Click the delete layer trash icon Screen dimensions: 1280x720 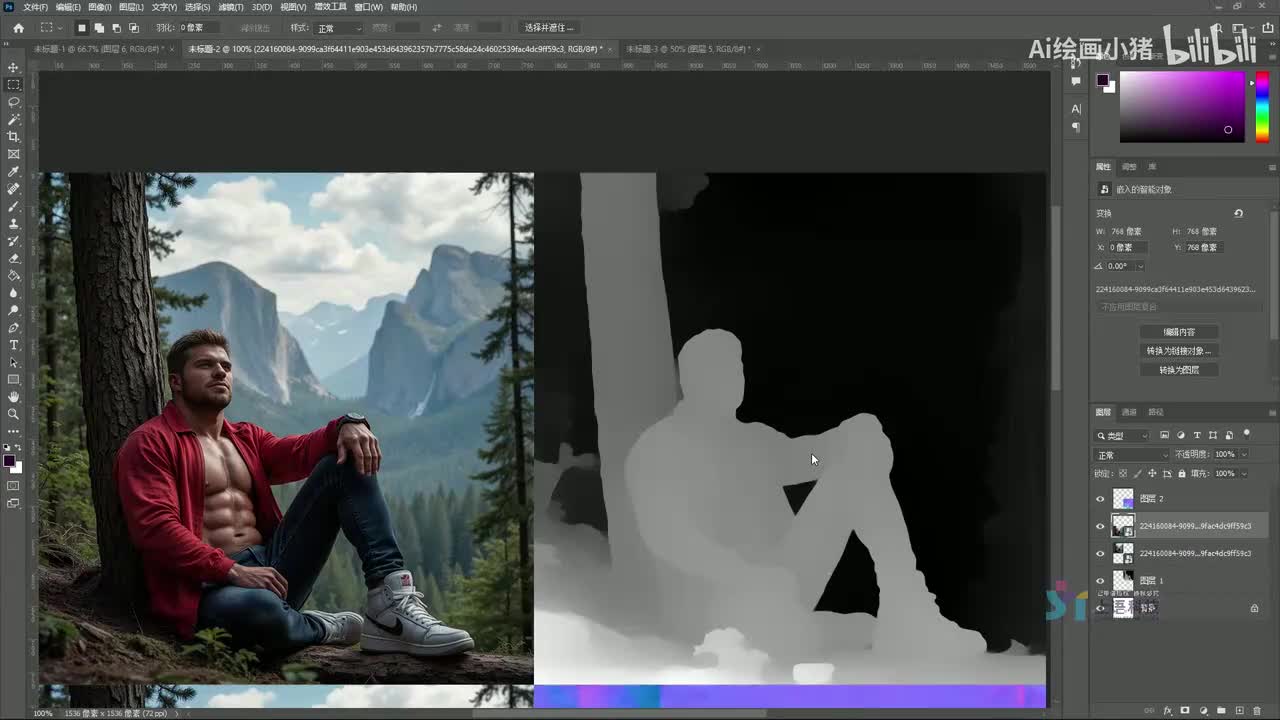click(x=1256, y=711)
